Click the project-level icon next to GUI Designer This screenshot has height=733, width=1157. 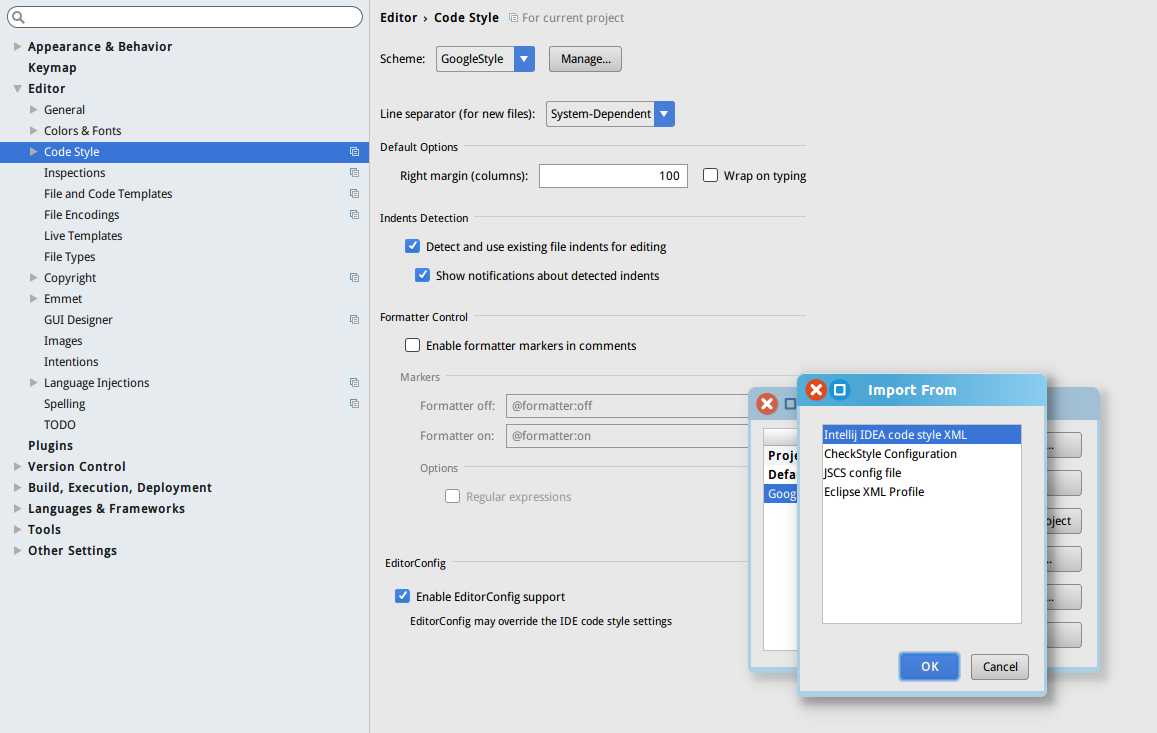click(x=354, y=320)
